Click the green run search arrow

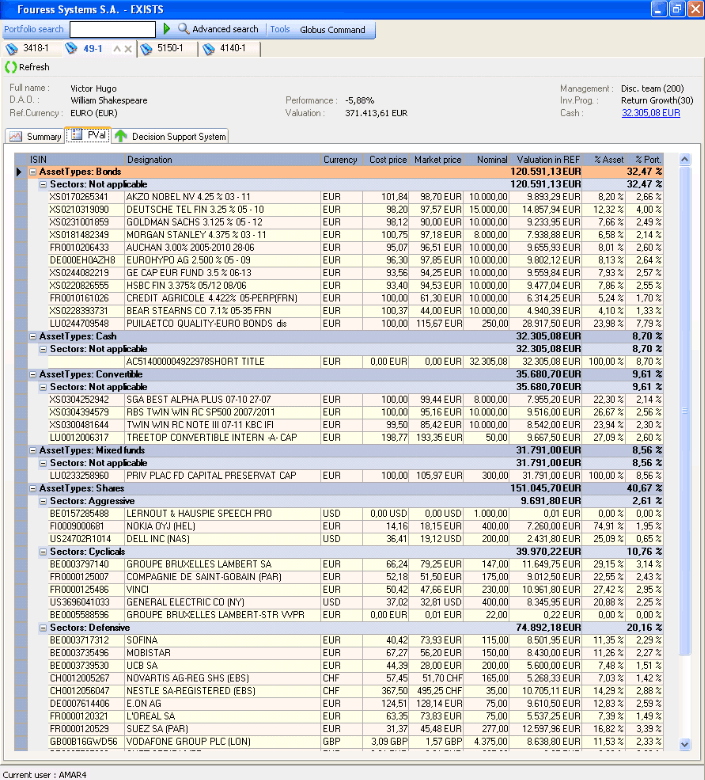coord(167,29)
